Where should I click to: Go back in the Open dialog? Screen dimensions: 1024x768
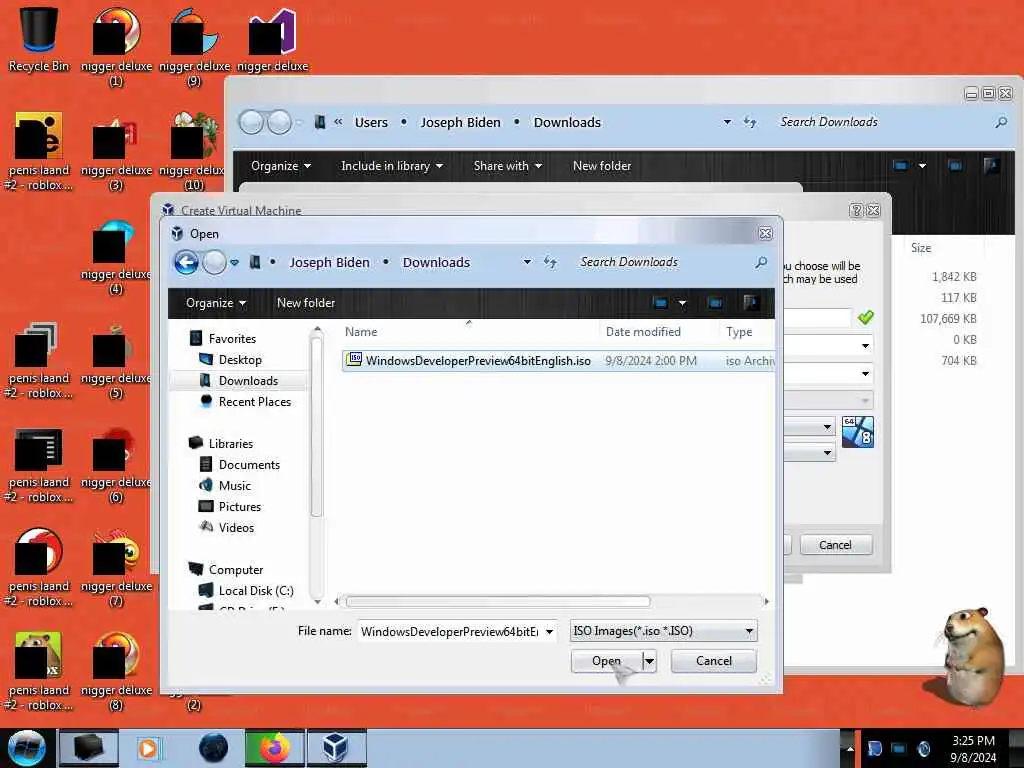click(187, 263)
